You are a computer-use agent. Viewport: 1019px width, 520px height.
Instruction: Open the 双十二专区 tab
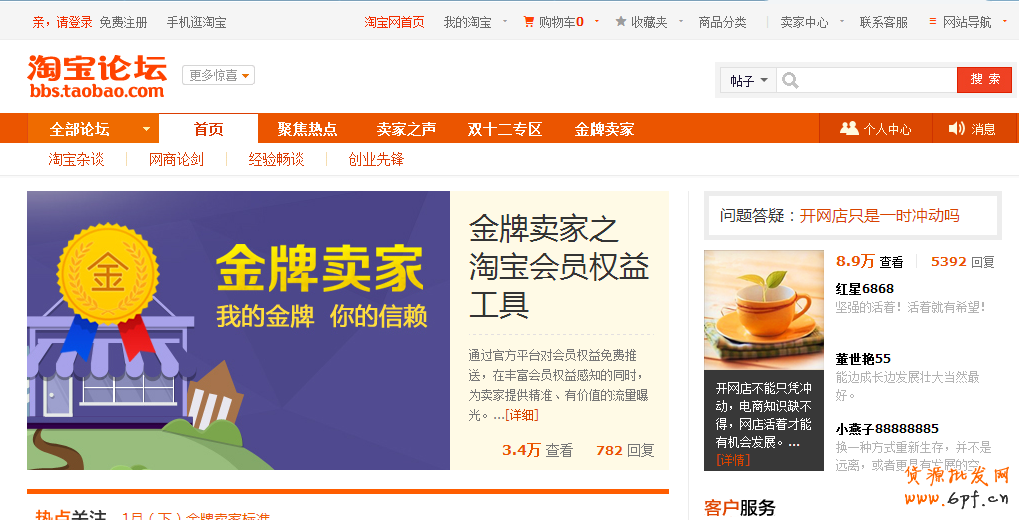point(505,129)
